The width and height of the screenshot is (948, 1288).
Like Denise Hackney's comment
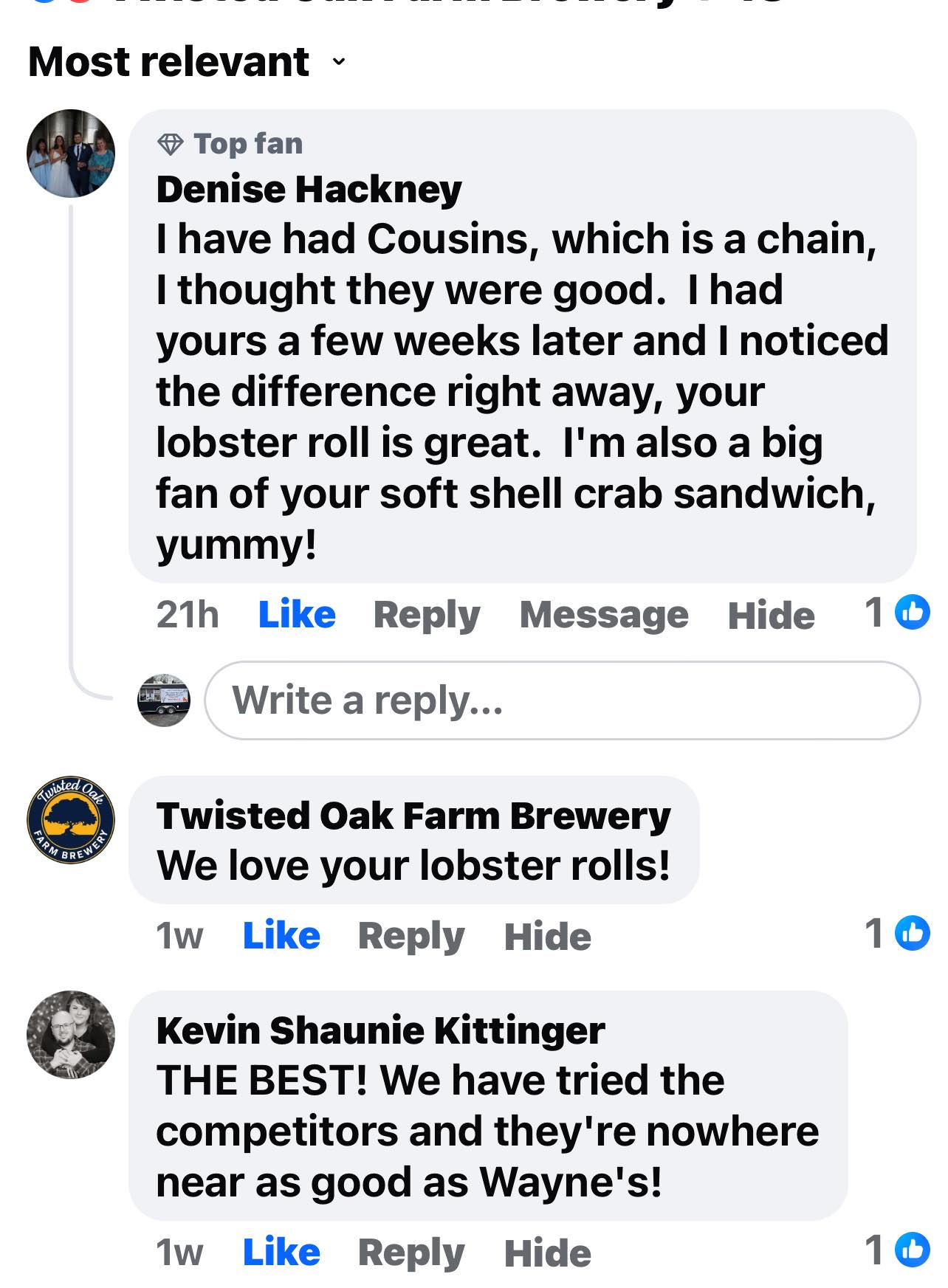coord(297,614)
